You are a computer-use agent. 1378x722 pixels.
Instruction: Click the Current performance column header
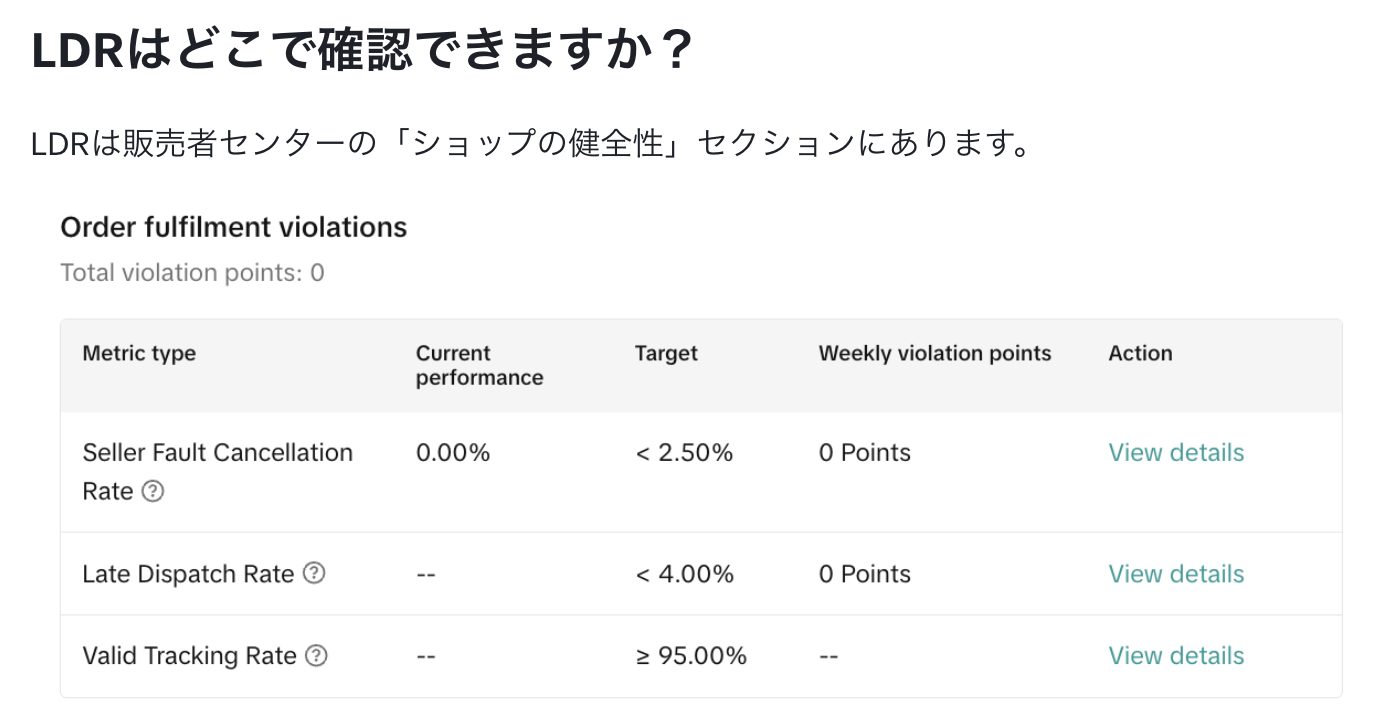(x=480, y=365)
